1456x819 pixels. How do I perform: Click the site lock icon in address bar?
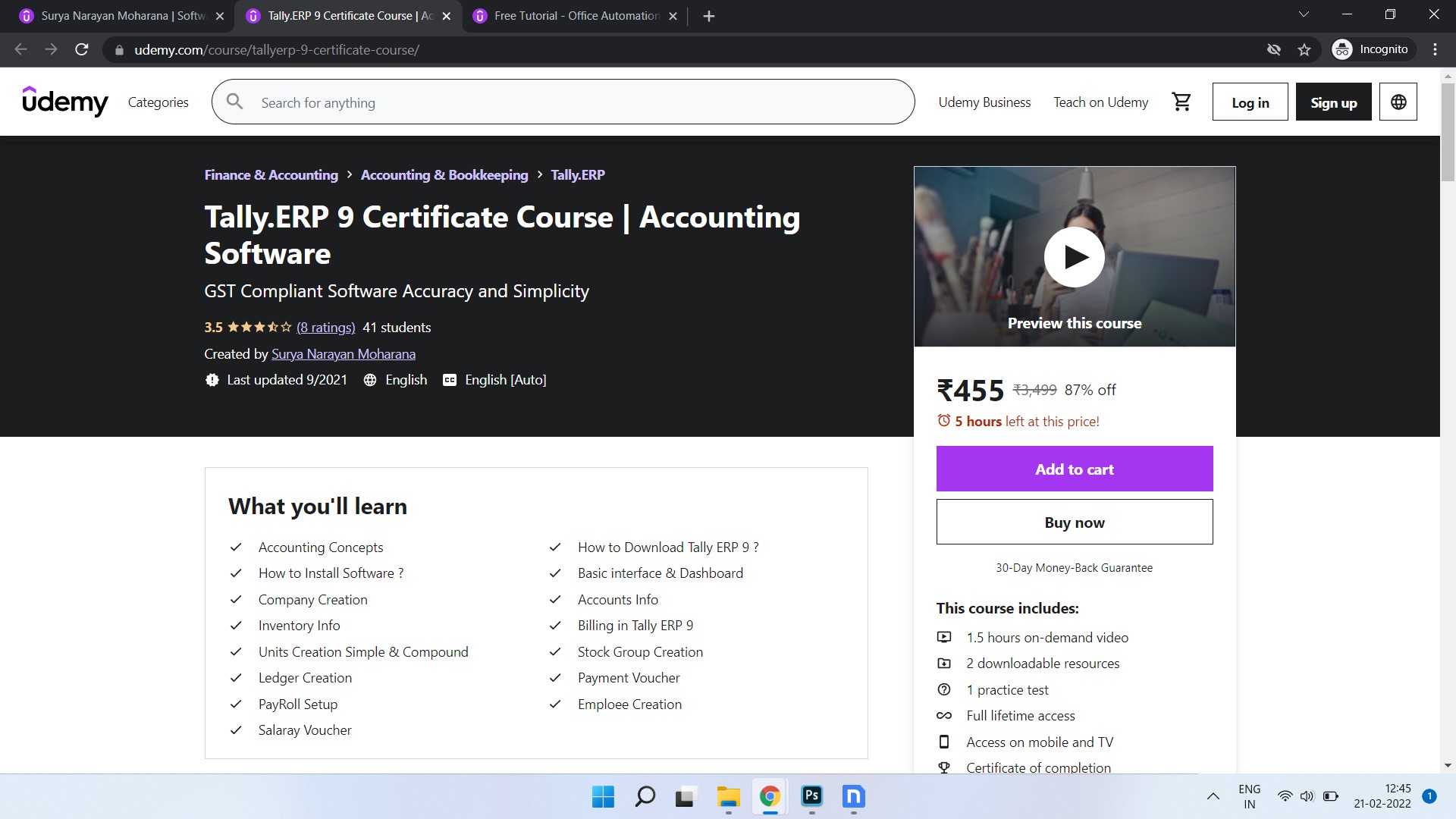119,50
